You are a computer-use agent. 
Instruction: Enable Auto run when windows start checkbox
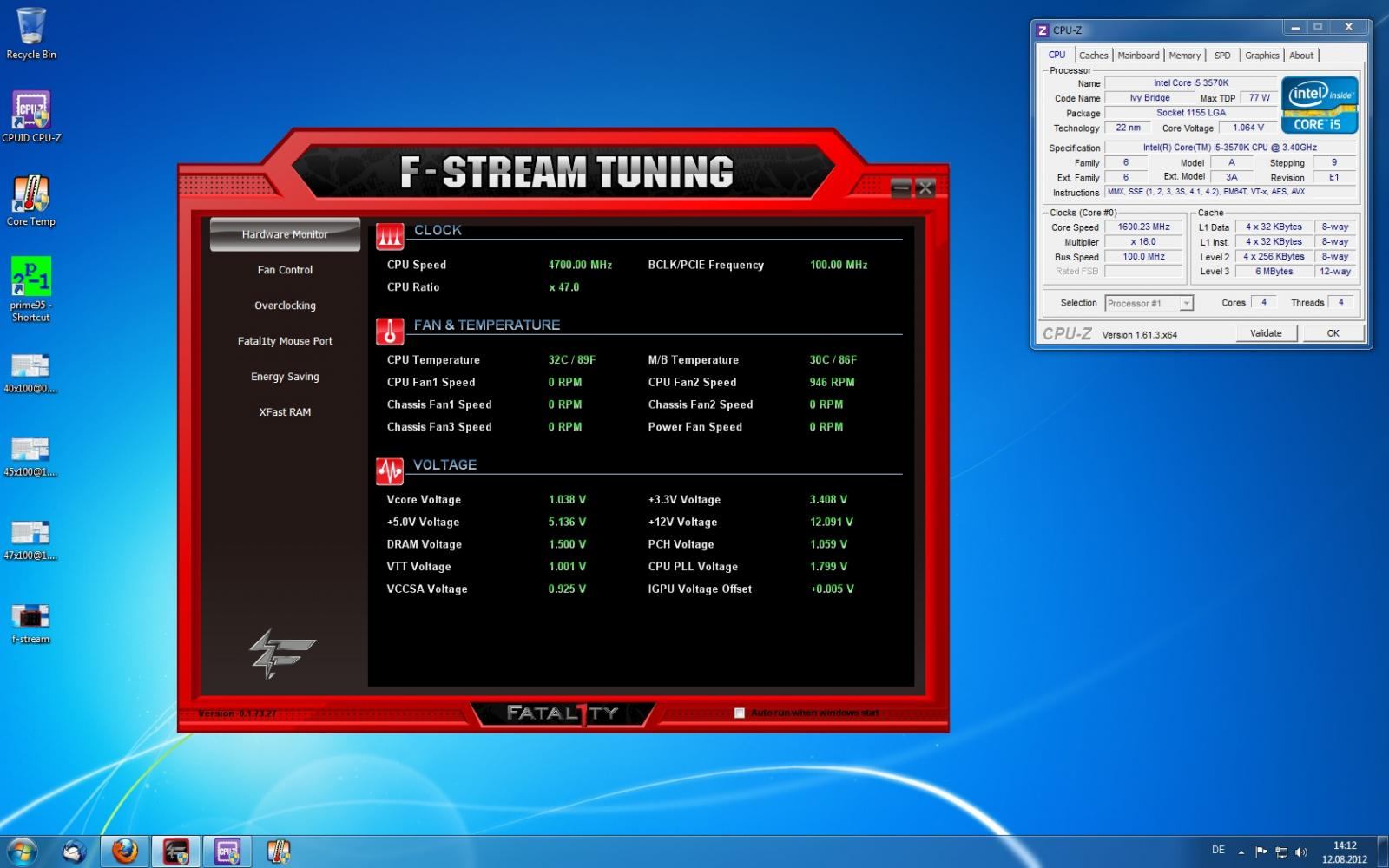(740, 713)
